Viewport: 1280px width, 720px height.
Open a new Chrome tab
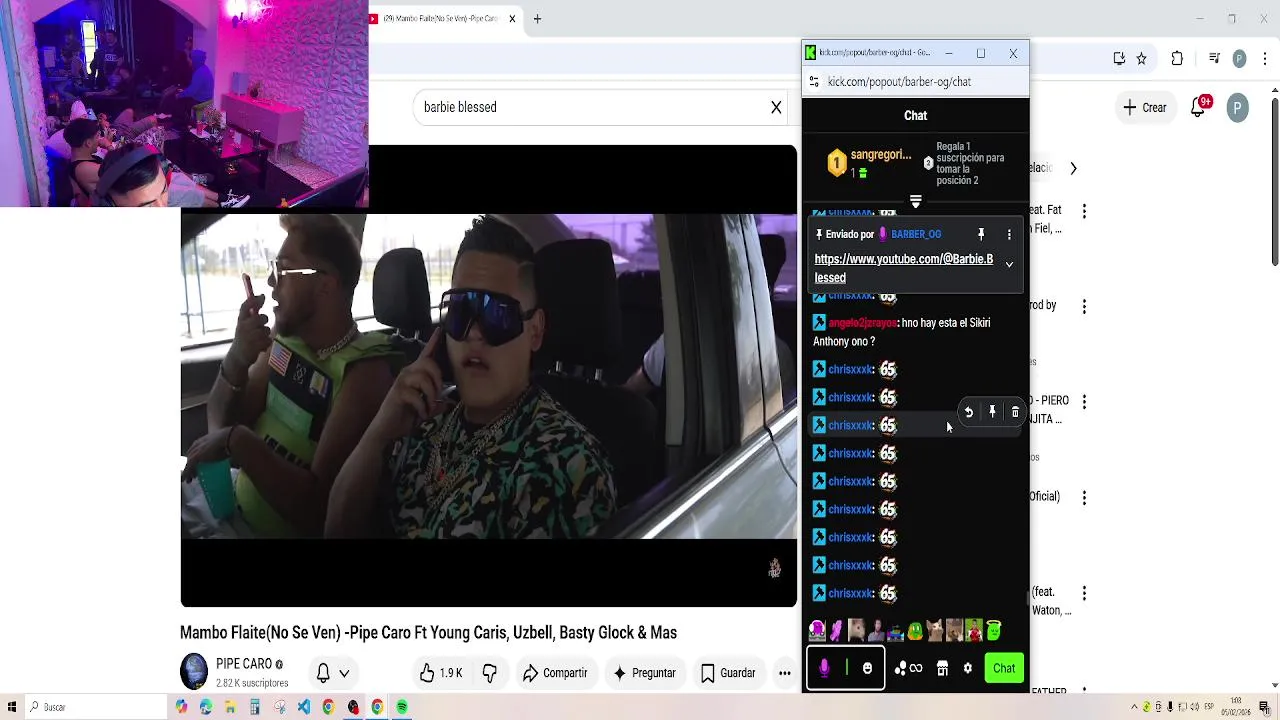click(x=537, y=18)
